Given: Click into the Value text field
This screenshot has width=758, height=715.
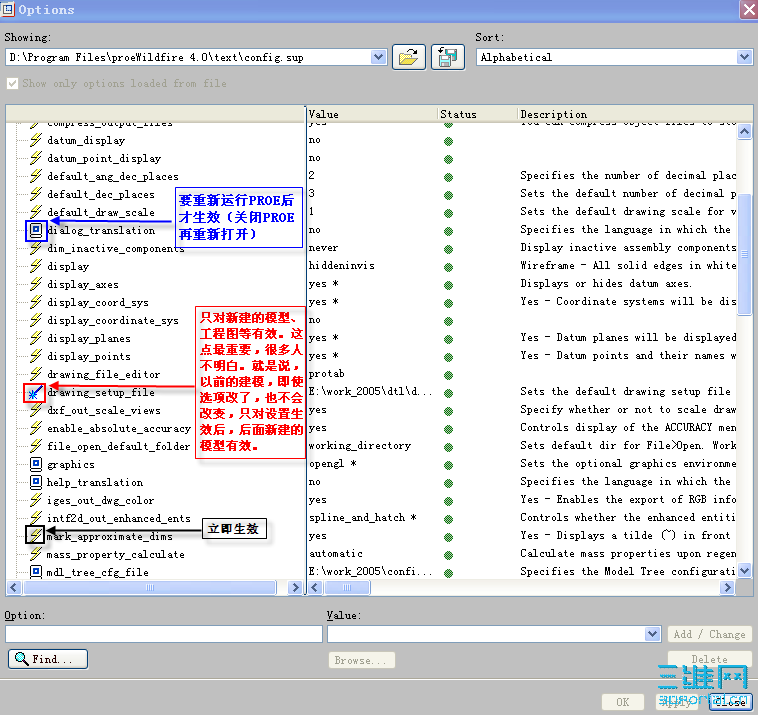Looking at the screenshot, I should 486,634.
